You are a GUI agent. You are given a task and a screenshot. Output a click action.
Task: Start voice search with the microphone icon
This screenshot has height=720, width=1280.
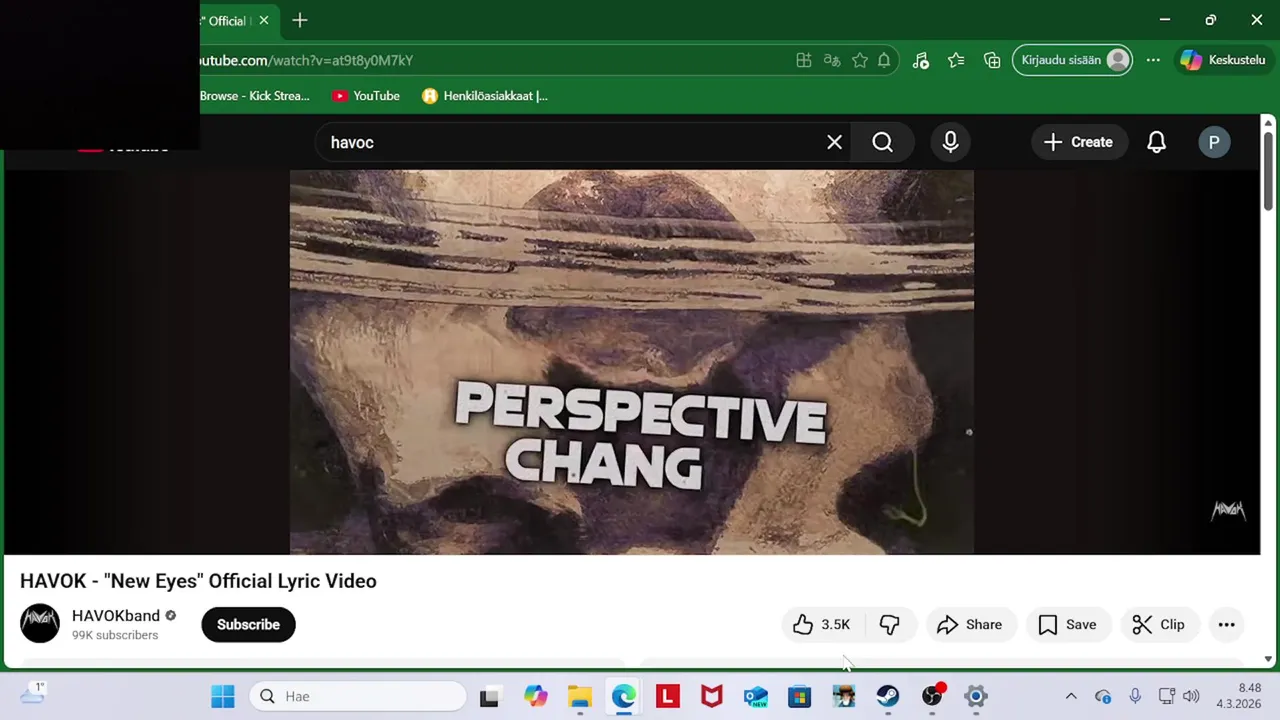pyautogui.click(x=950, y=142)
